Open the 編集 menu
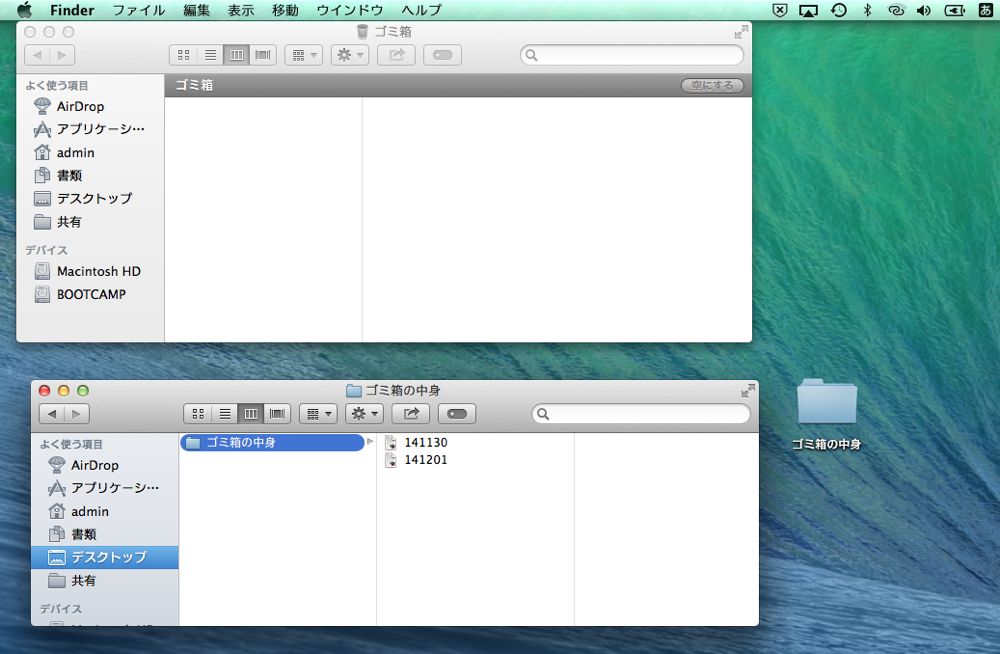Viewport: 1000px width, 654px height. [196, 10]
